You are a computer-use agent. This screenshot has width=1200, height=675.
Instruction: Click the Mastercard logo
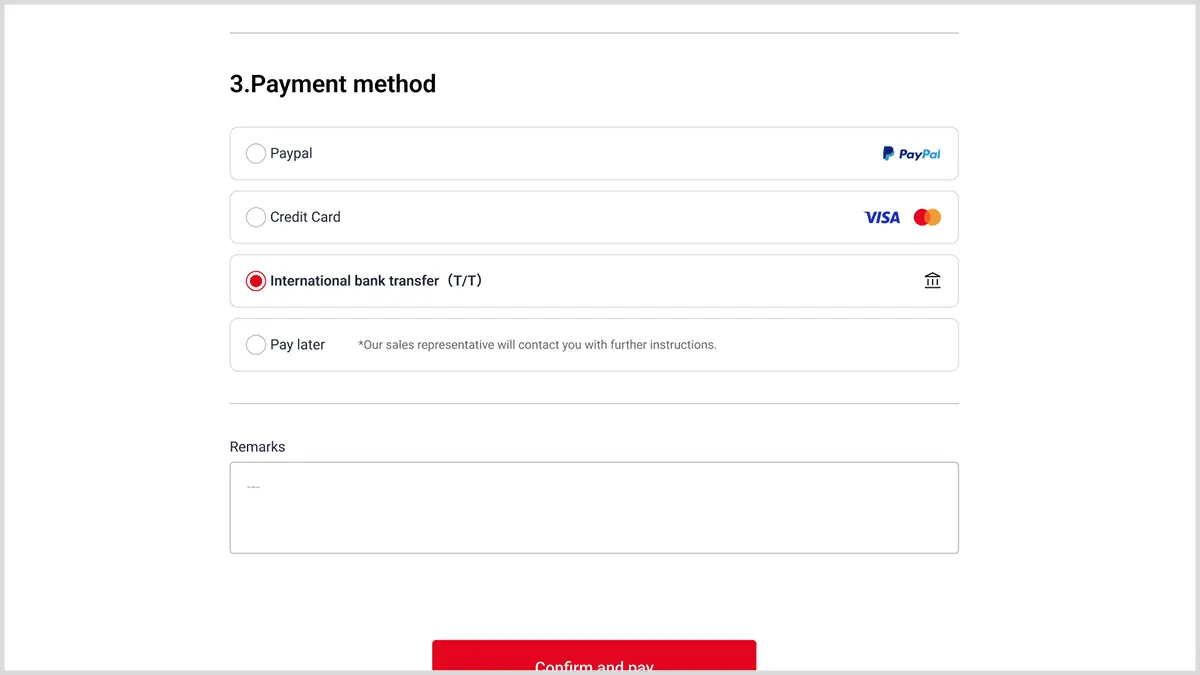point(927,217)
